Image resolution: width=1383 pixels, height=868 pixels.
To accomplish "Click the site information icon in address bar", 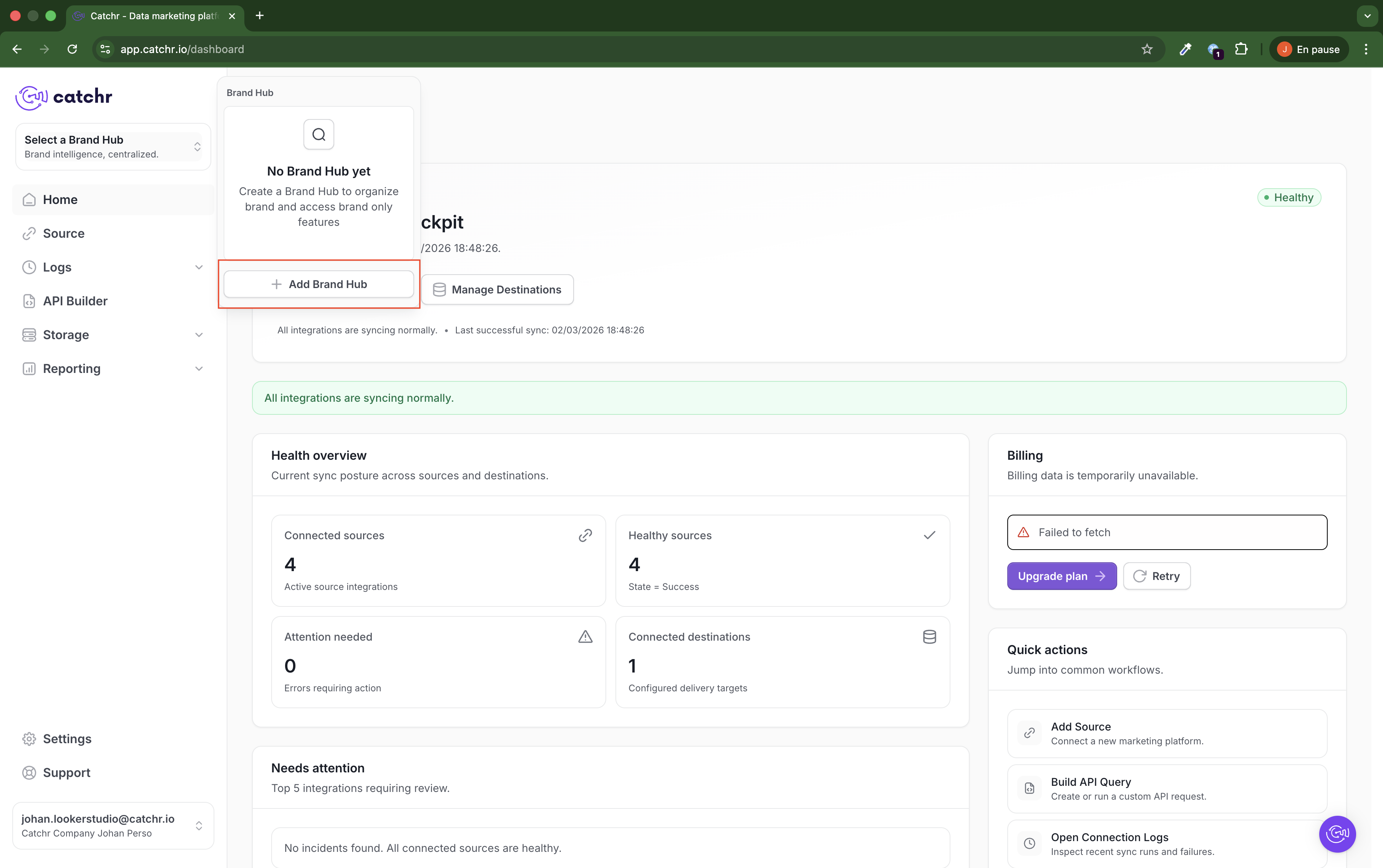I will (105, 50).
